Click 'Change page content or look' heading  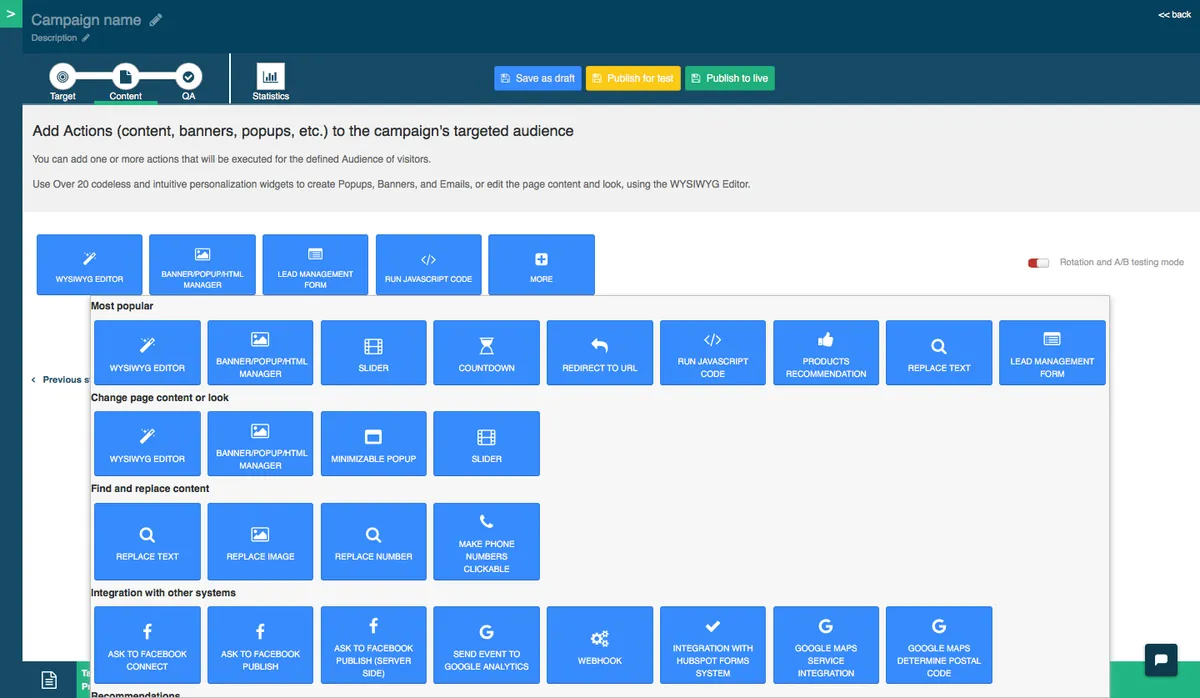tap(160, 398)
